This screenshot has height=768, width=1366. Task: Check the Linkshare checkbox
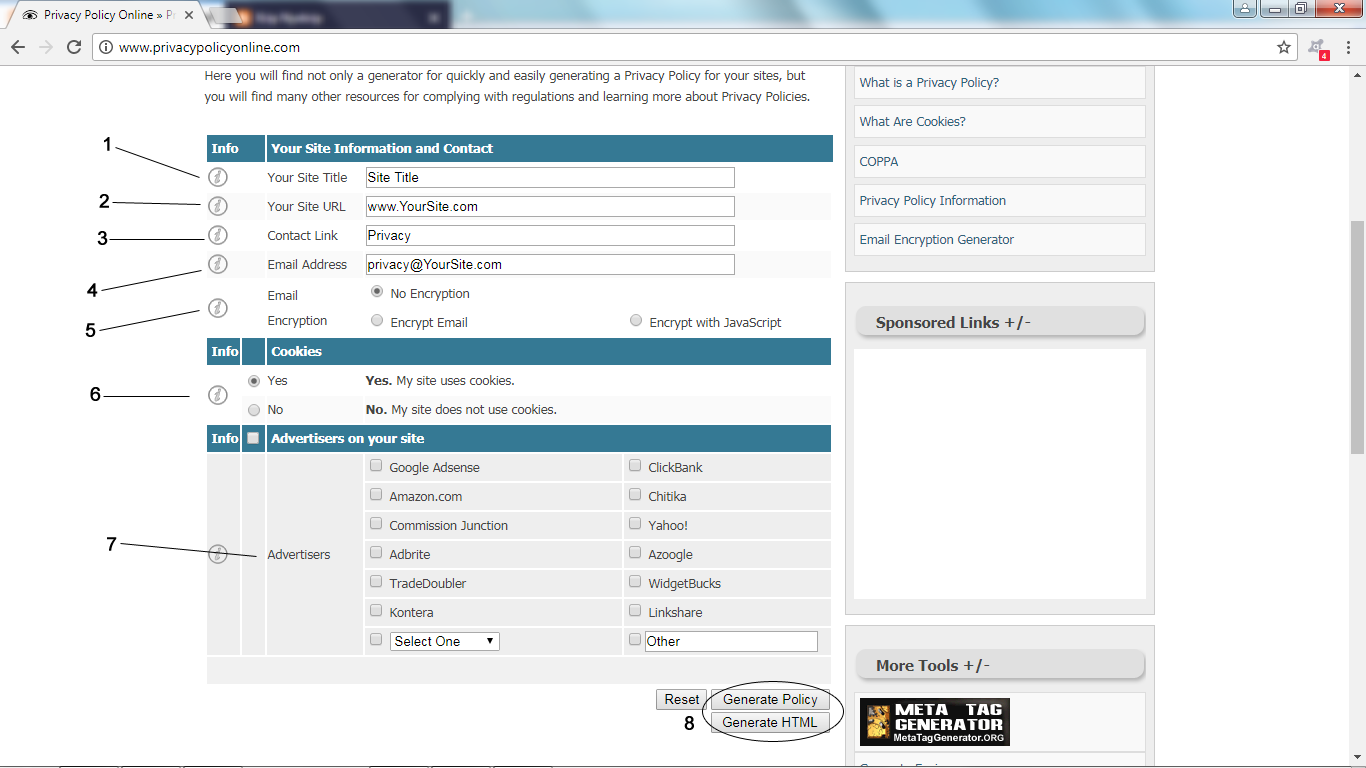[x=635, y=611]
